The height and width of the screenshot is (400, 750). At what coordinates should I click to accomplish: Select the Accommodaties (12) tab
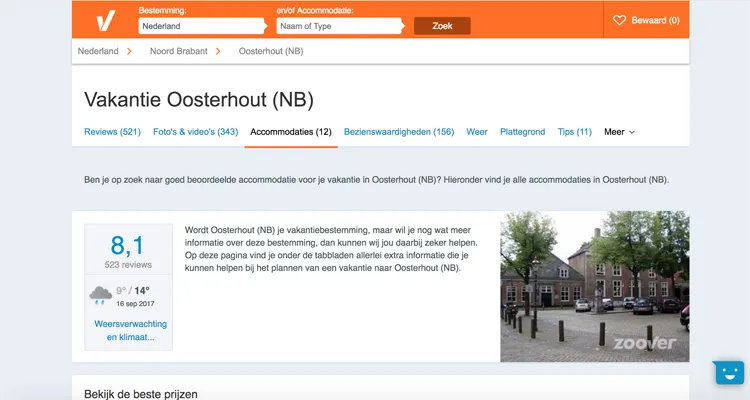291,132
